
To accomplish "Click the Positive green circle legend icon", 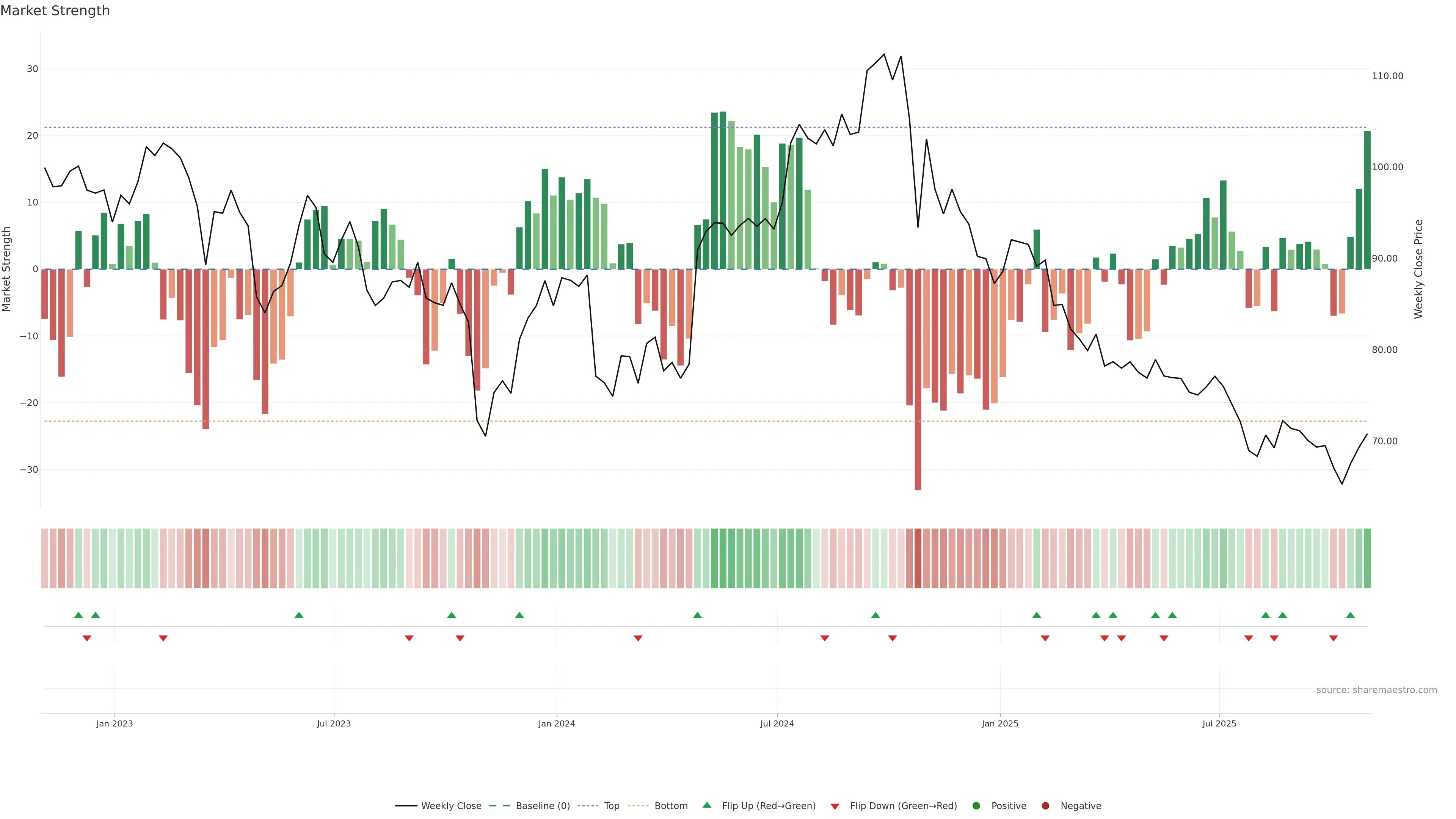I will coord(976,806).
